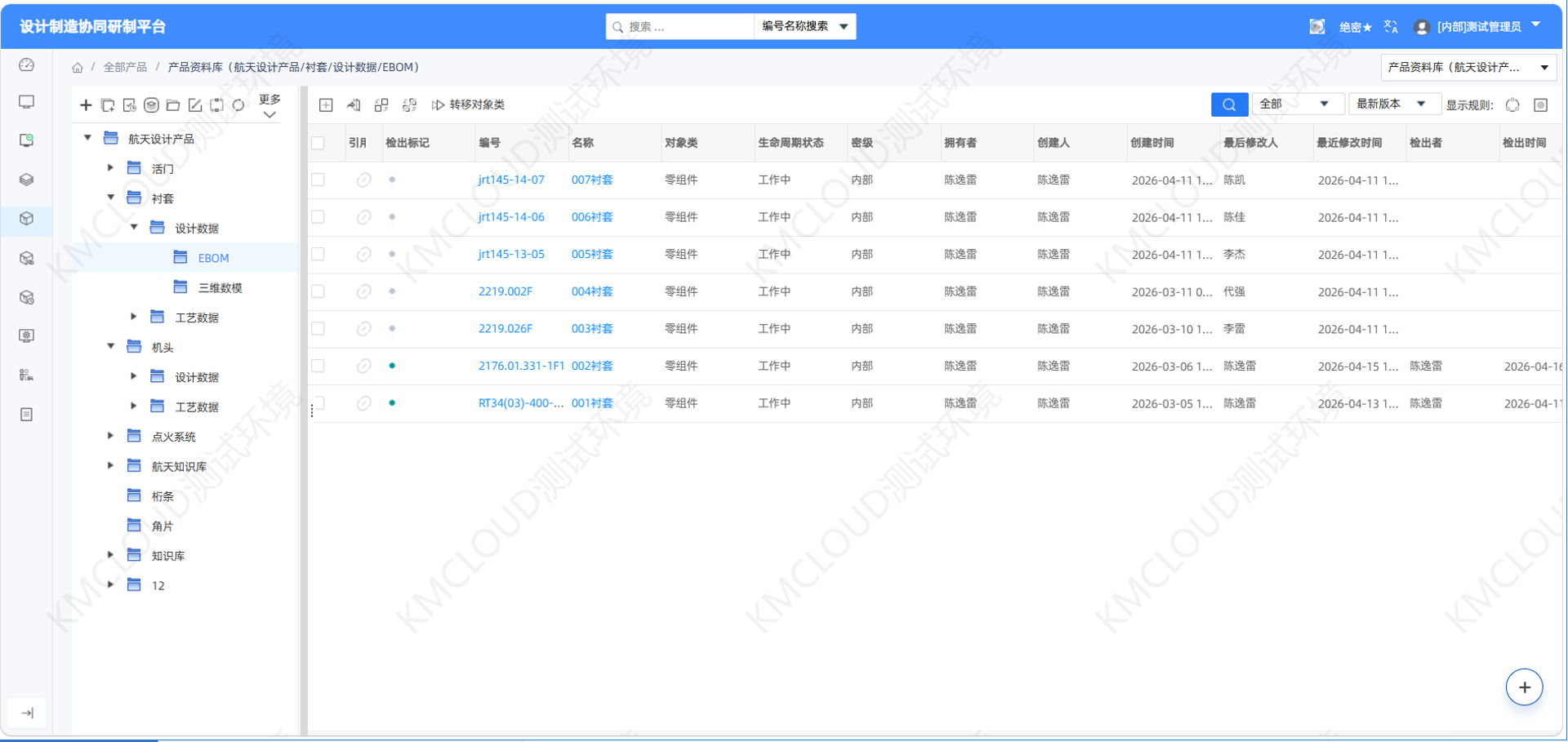Click the new item plus-box icon in list toolbar
Viewport: 1568px width, 742px height.
[326, 104]
